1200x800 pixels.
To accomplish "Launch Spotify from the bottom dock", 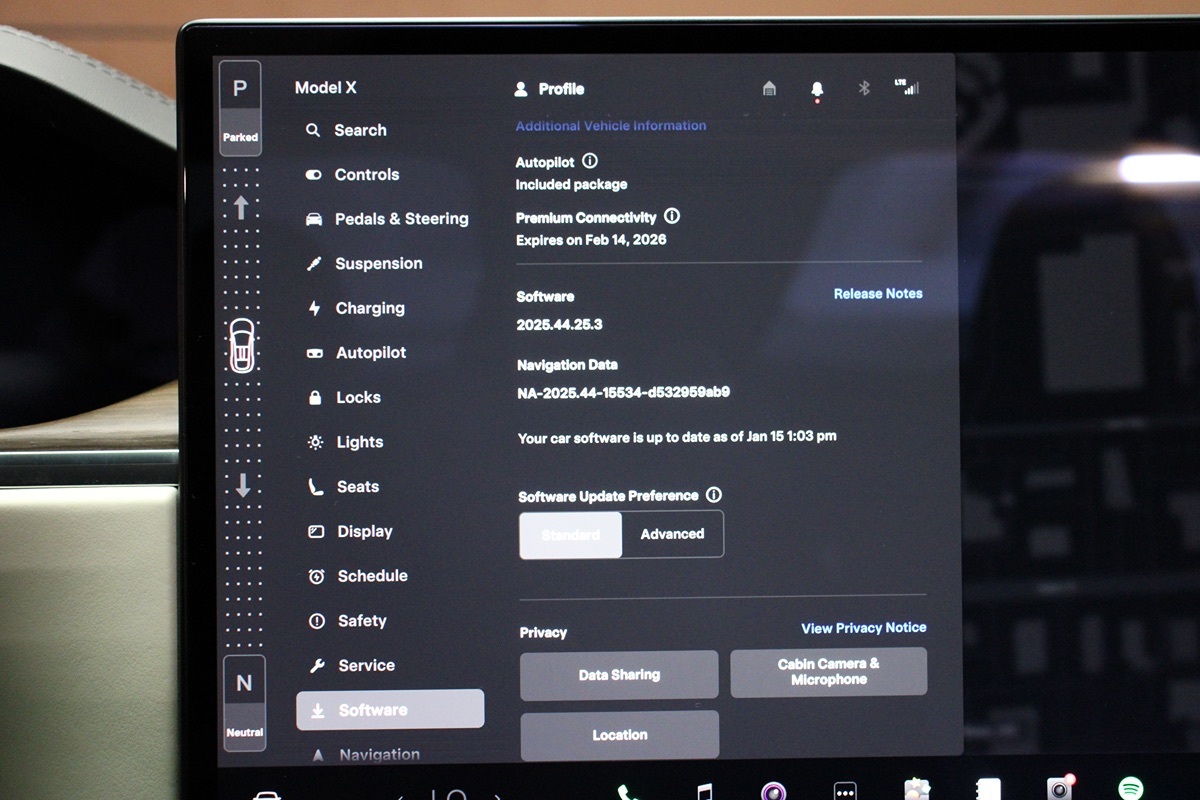I will tap(1131, 788).
